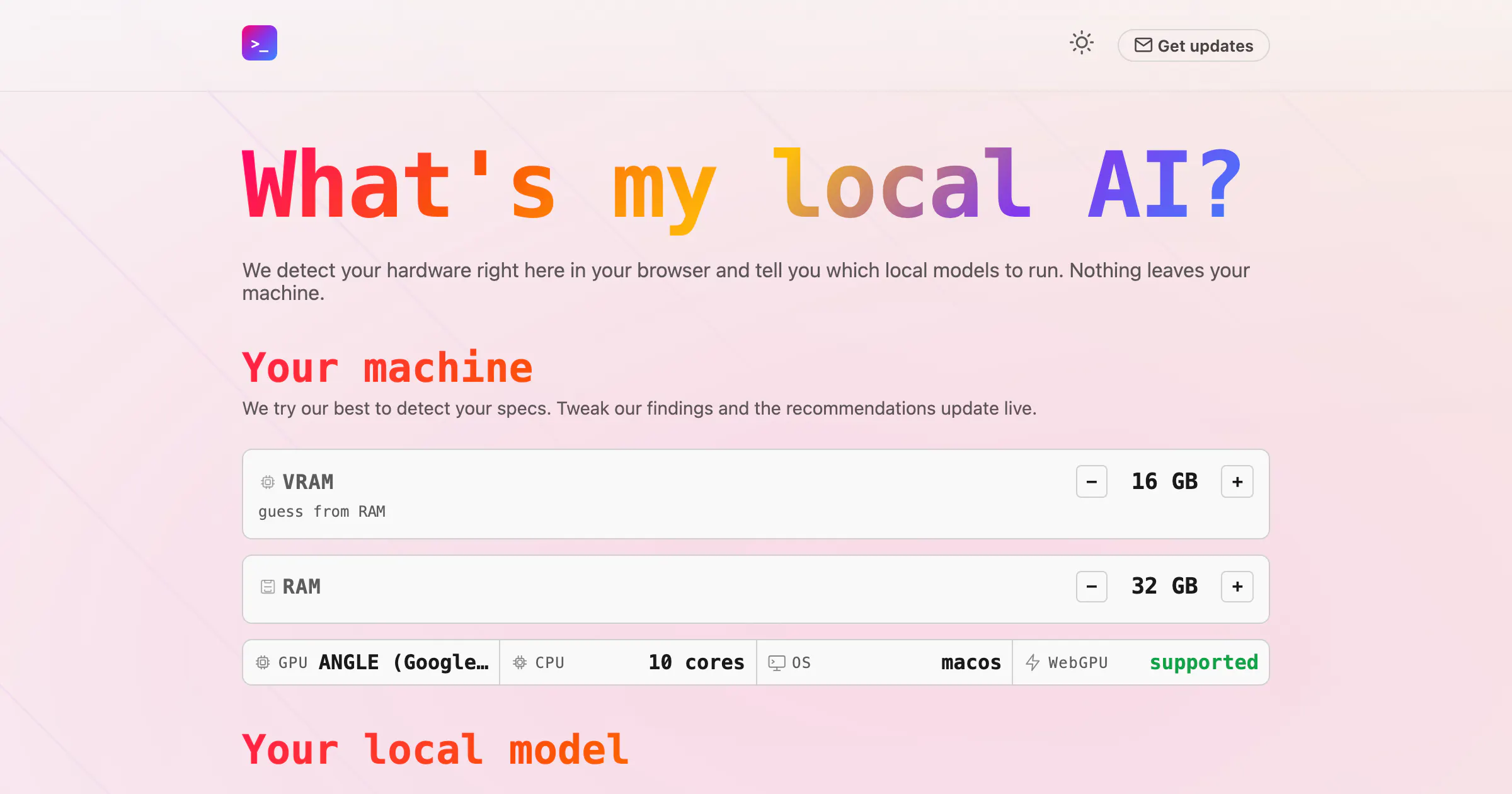The width and height of the screenshot is (1512, 794).
Task: Toggle the sun light-mode theme icon
Action: tap(1082, 43)
